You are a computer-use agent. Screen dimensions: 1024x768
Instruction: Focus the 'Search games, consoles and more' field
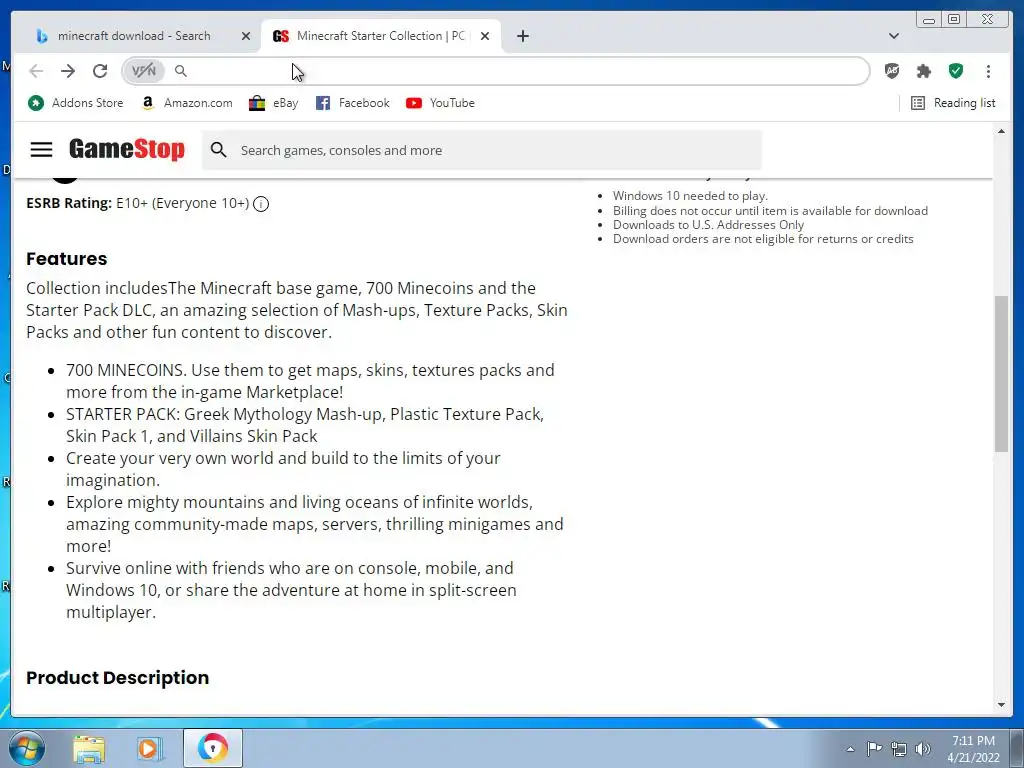pyautogui.click(x=481, y=150)
